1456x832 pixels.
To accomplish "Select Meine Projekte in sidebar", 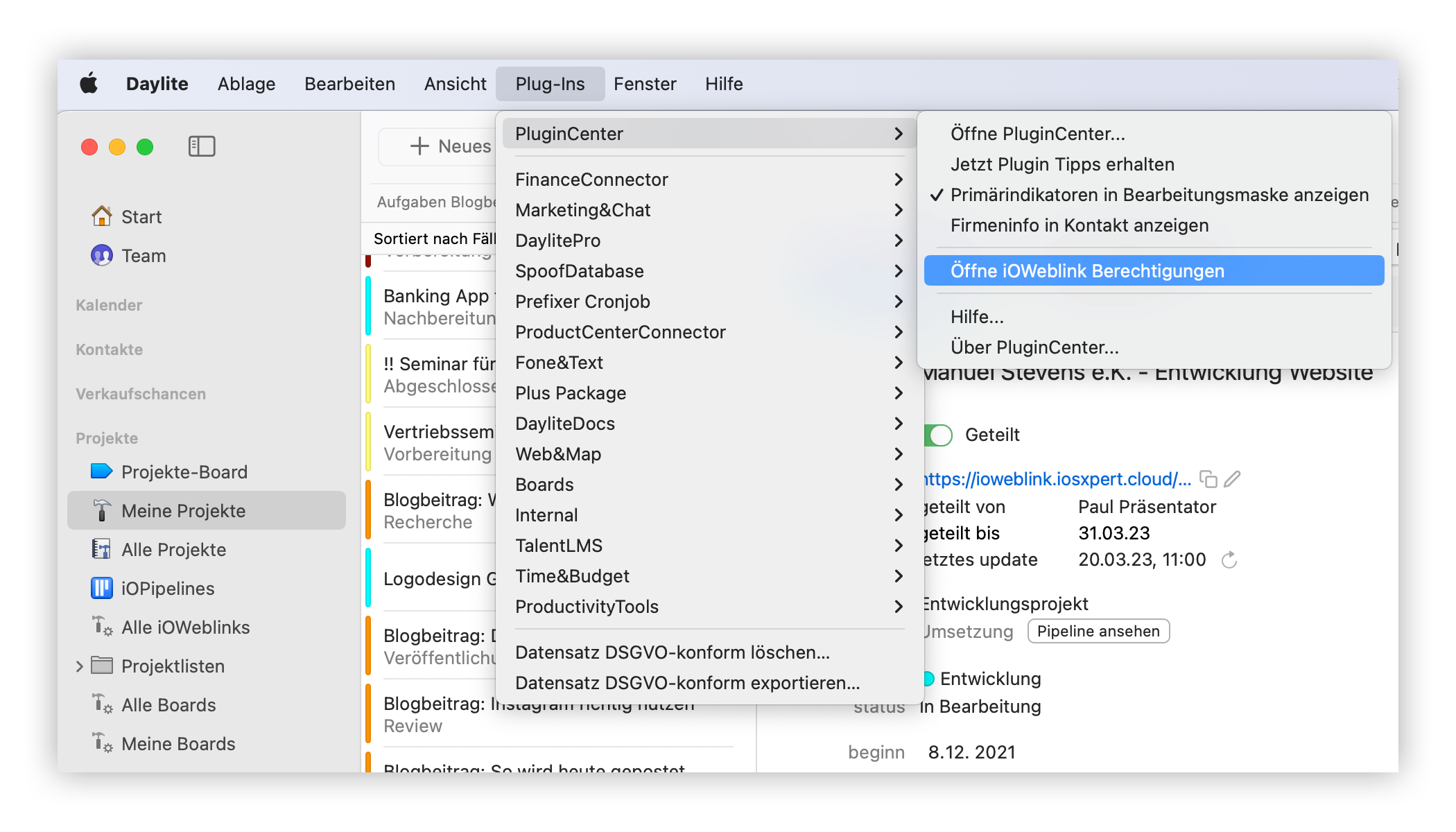I will point(207,511).
